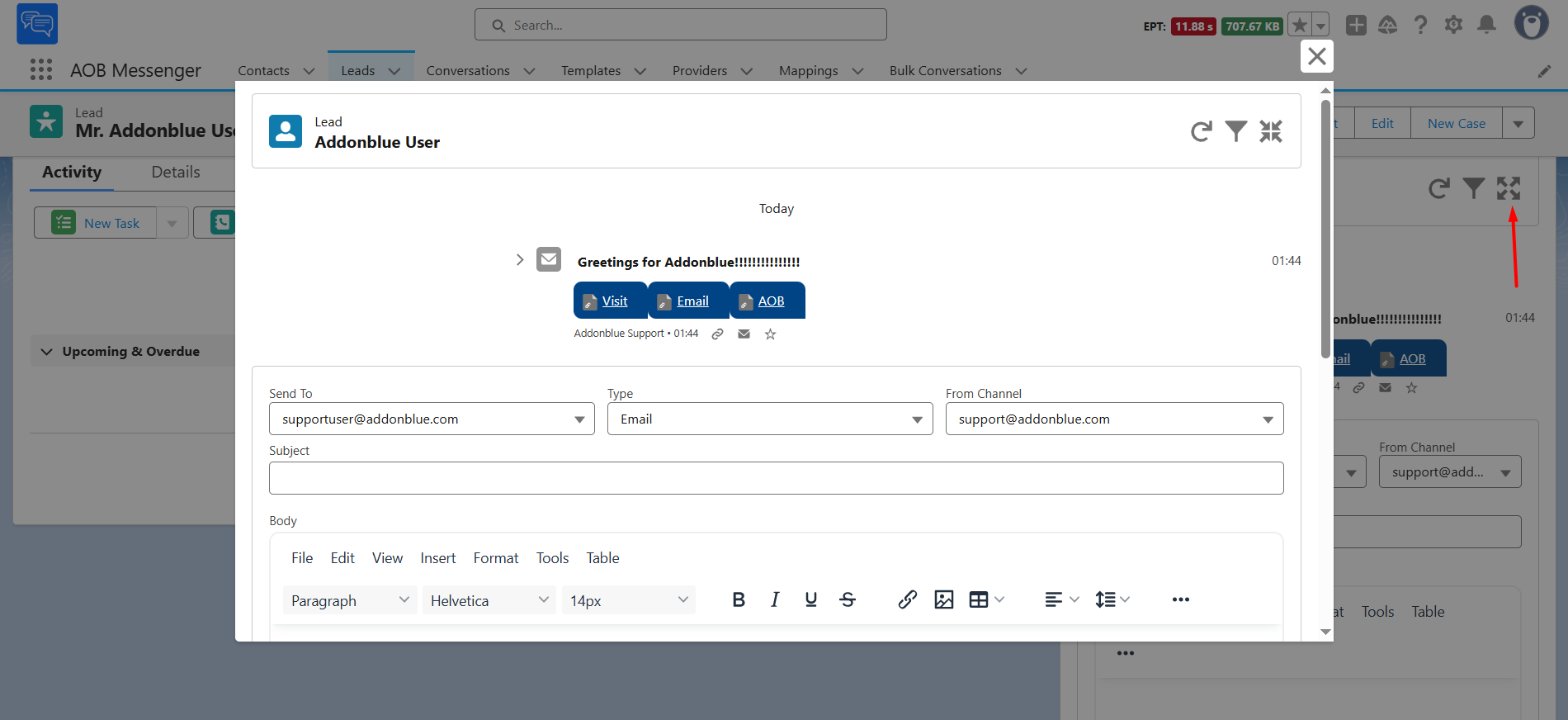
Task: Collapse the expanded conversation modal view
Action: tap(1271, 131)
